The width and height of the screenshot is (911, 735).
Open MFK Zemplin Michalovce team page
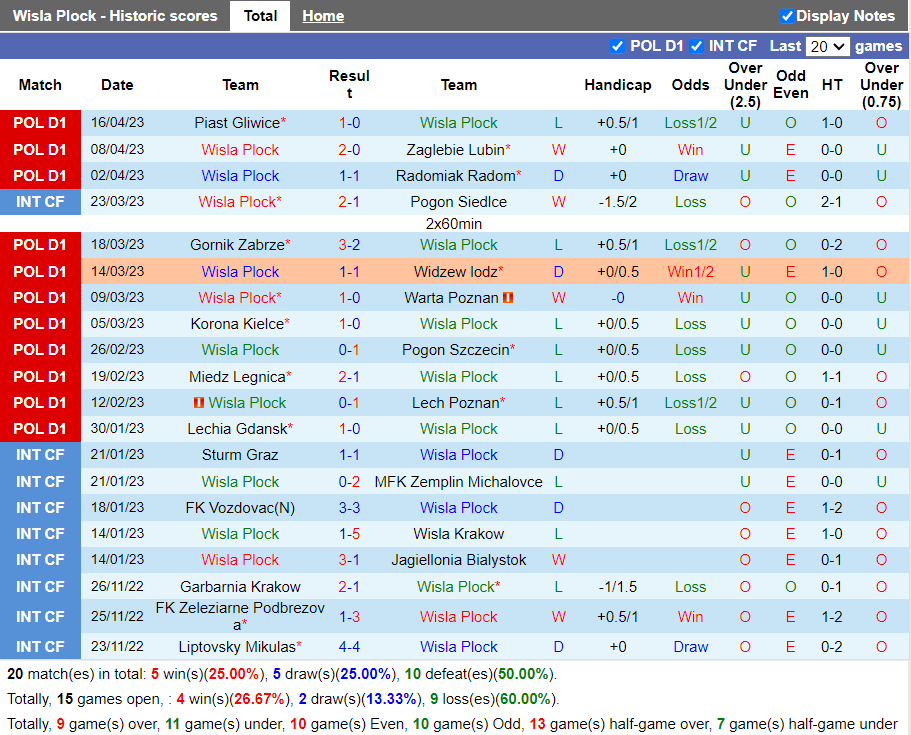point(458,482)
